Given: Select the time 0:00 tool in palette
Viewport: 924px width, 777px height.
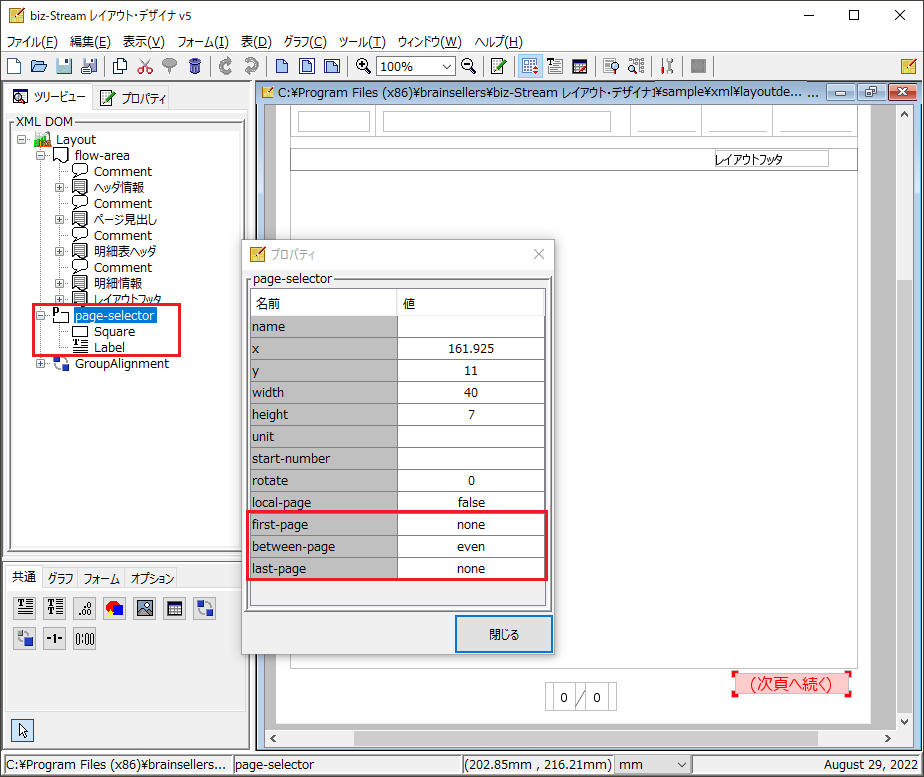Looking at the screenshot, I should 85,639.
